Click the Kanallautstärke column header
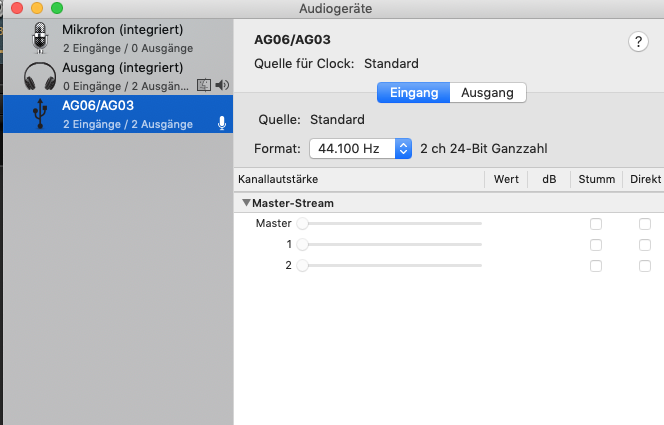 pos(278,179)
